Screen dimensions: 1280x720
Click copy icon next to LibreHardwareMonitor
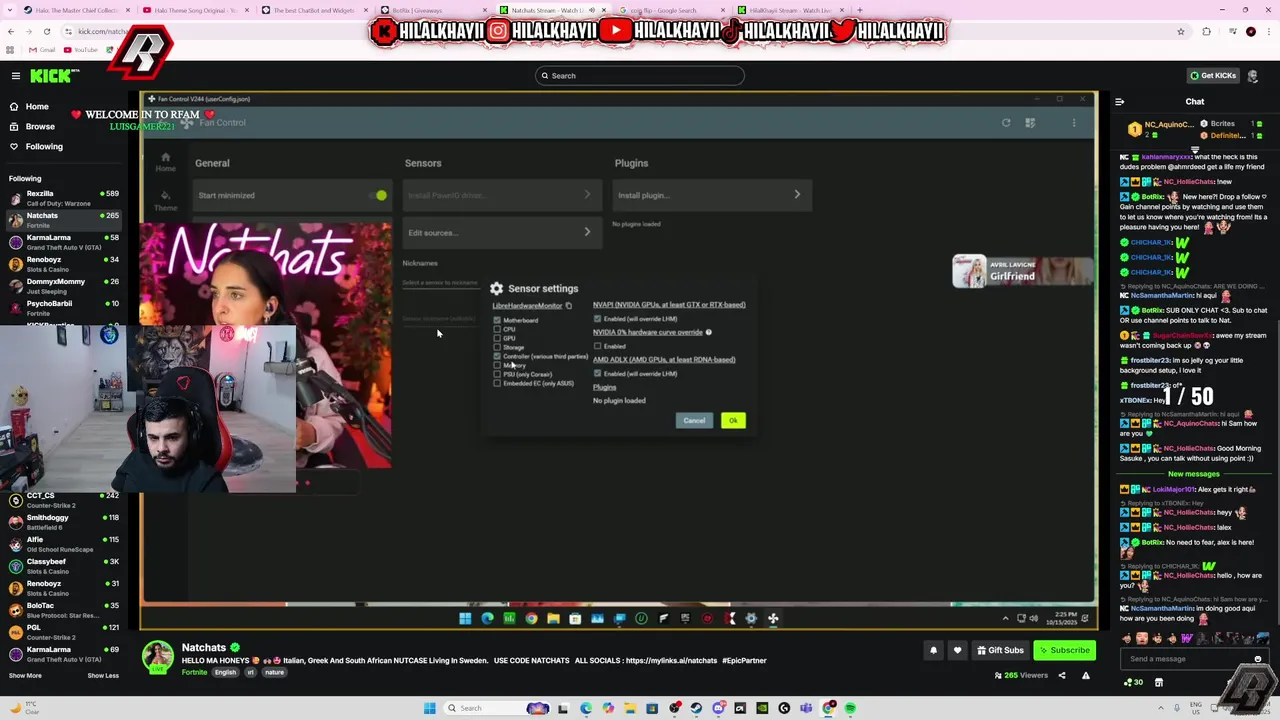click(569, 306)
